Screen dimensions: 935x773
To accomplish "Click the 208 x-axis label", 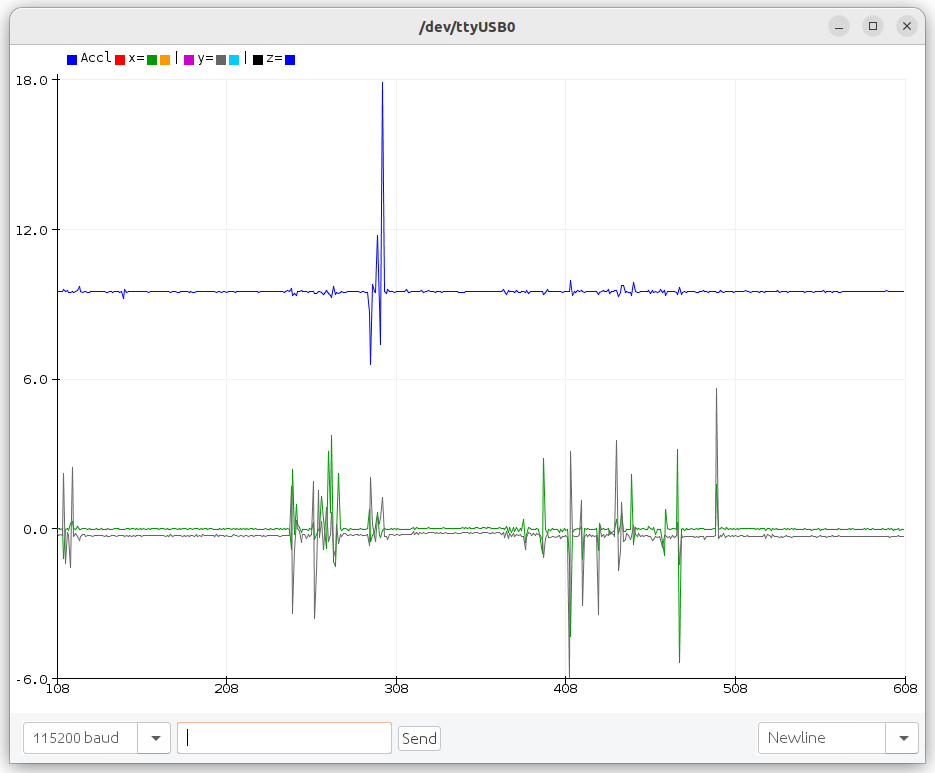I will point(227,689).
